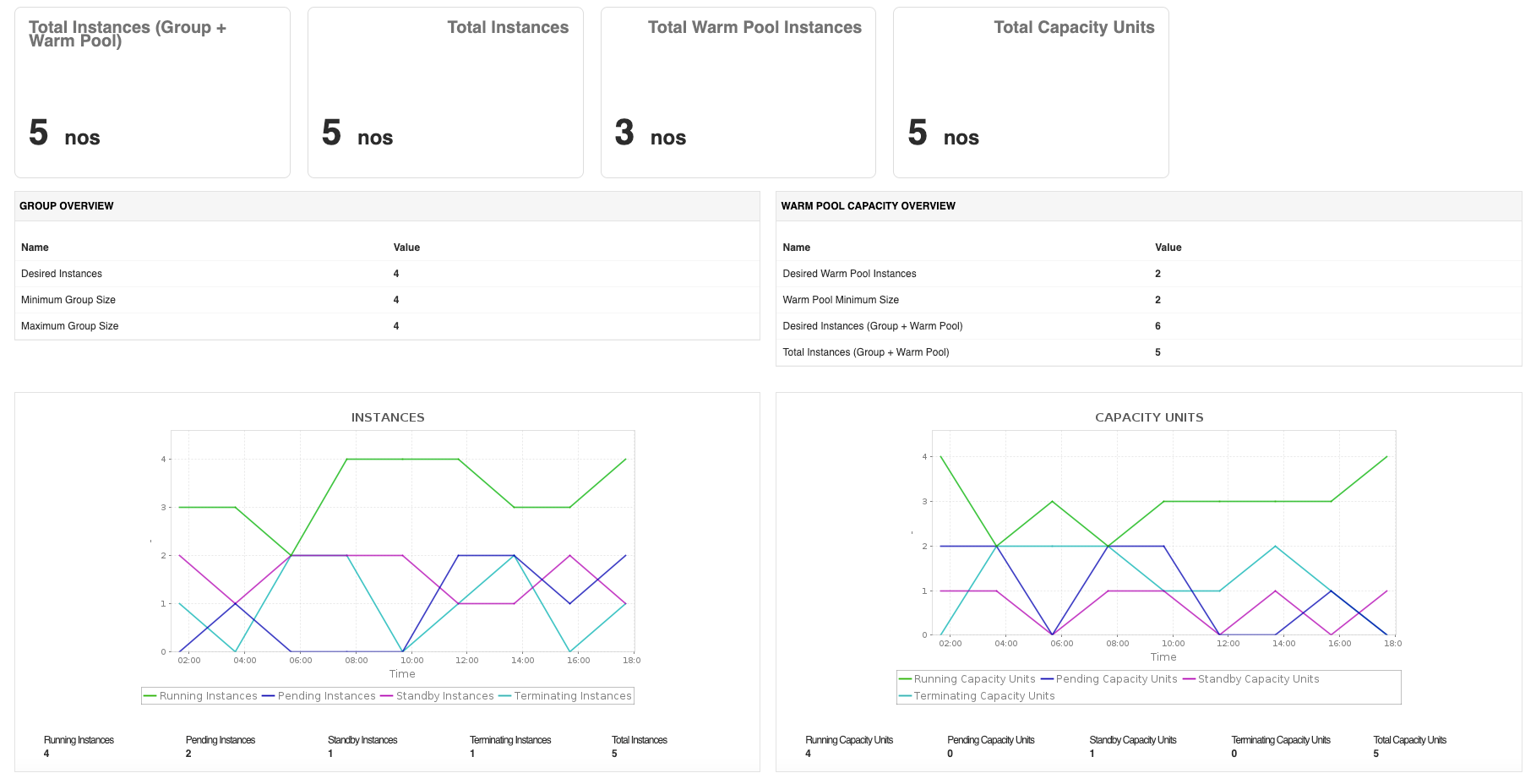Toggle Pending Instances series in the legend
The width and height of the screenshot is (1536, 784).
click(319, 696)
